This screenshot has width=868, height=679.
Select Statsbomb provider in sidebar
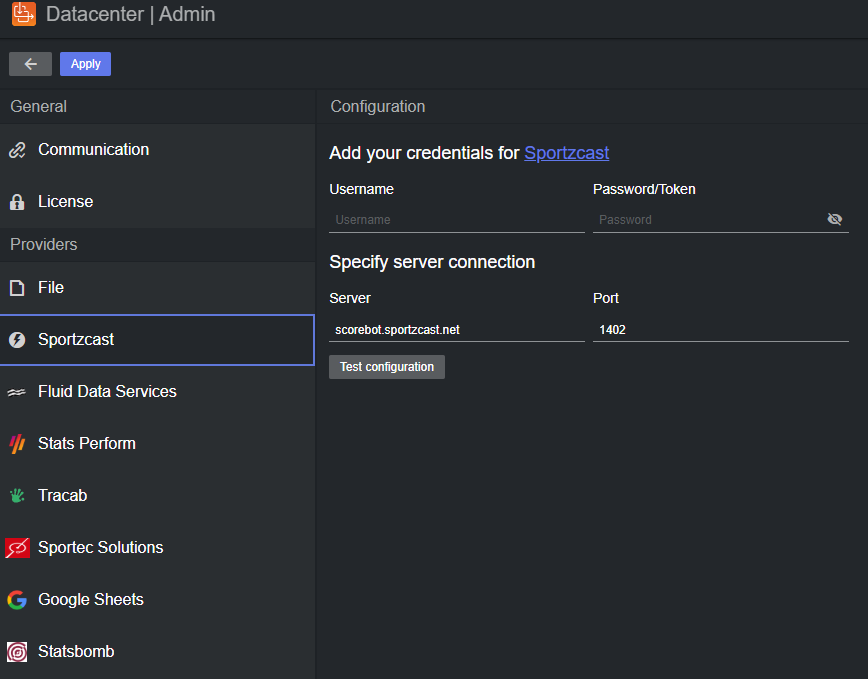pyautogui.click(x=76, y=652)
